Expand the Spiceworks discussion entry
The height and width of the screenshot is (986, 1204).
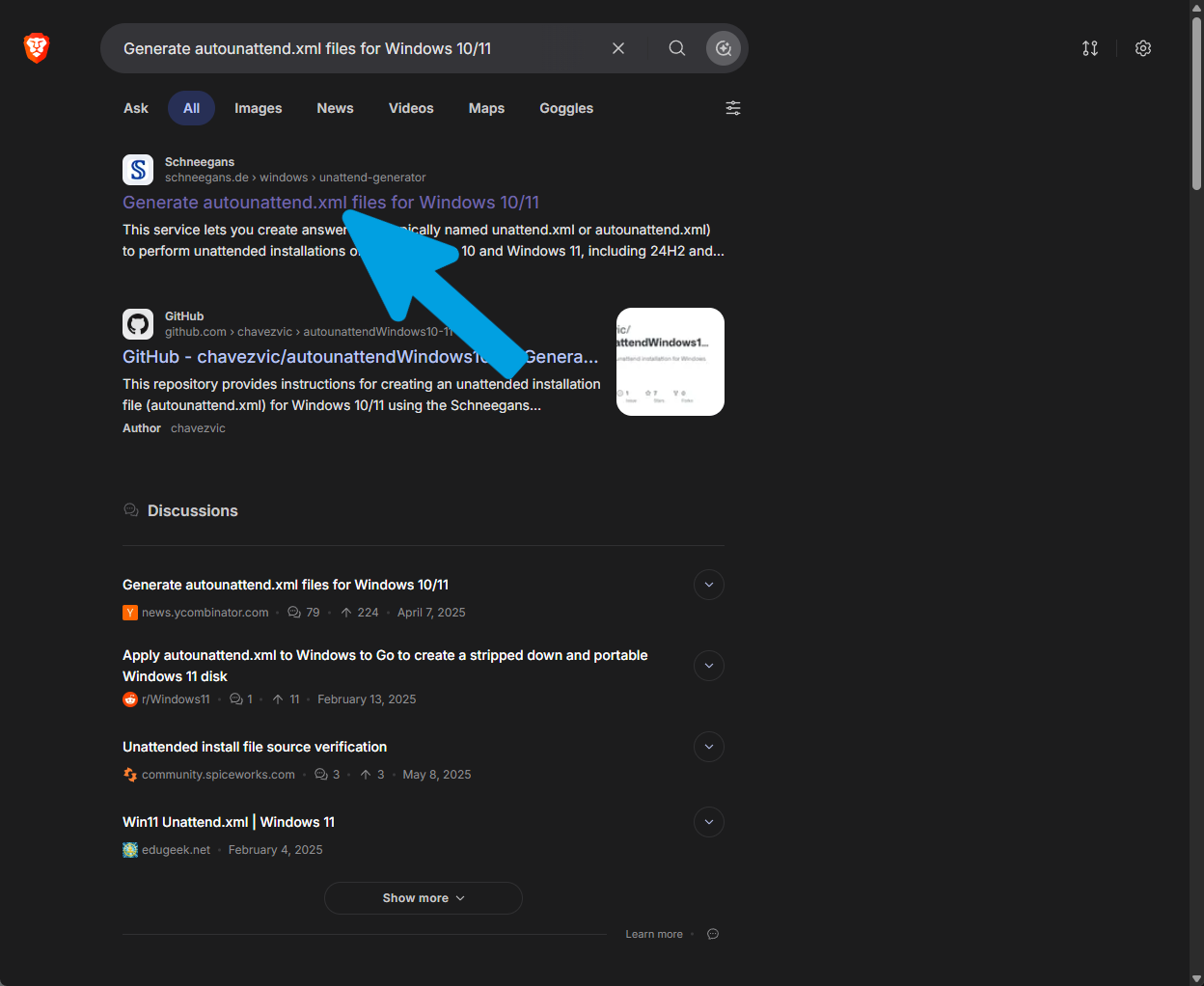pyautogui.click(x=709, y=747)
